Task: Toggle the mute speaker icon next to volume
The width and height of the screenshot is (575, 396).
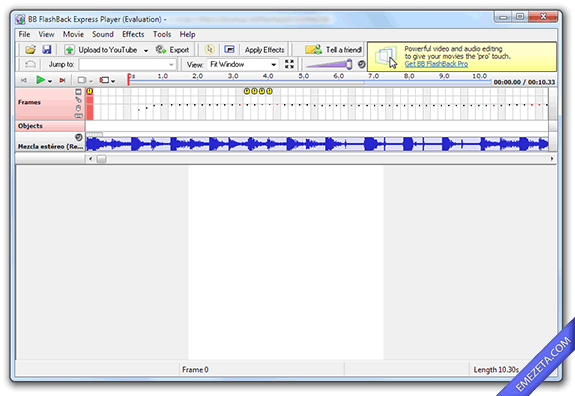Action: pyautogui.click(x=362, y=65)
